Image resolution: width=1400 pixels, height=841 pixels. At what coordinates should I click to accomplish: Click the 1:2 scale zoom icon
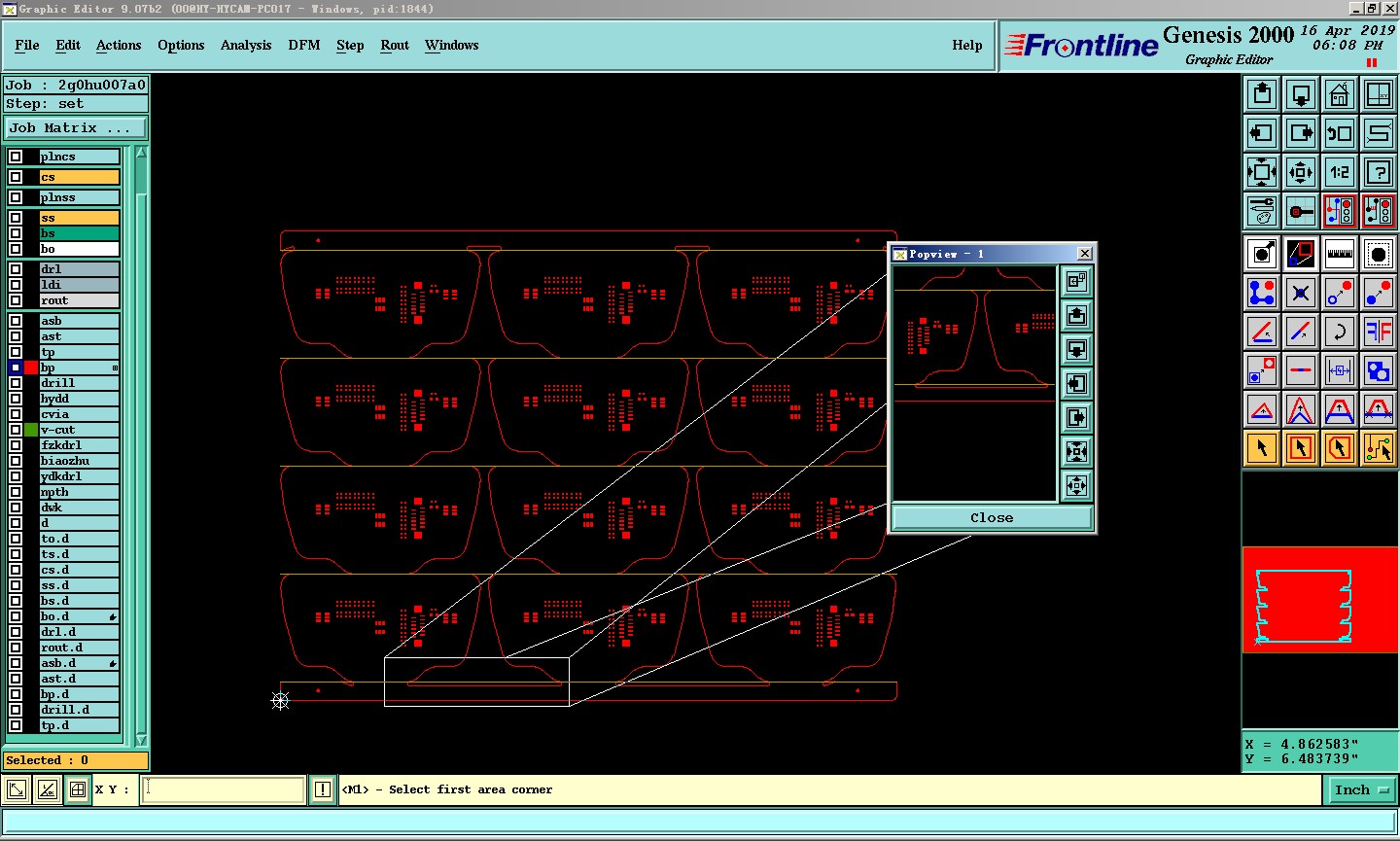click(1340, 172)
